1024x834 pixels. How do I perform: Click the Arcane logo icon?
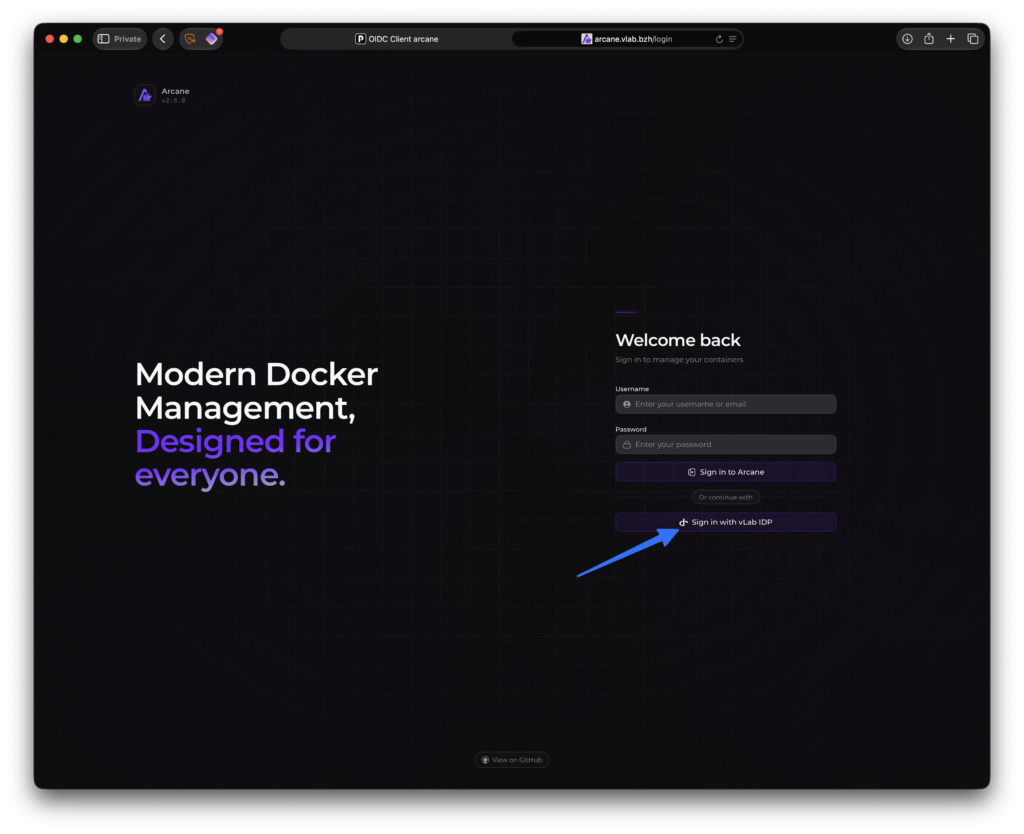(145, 95)
